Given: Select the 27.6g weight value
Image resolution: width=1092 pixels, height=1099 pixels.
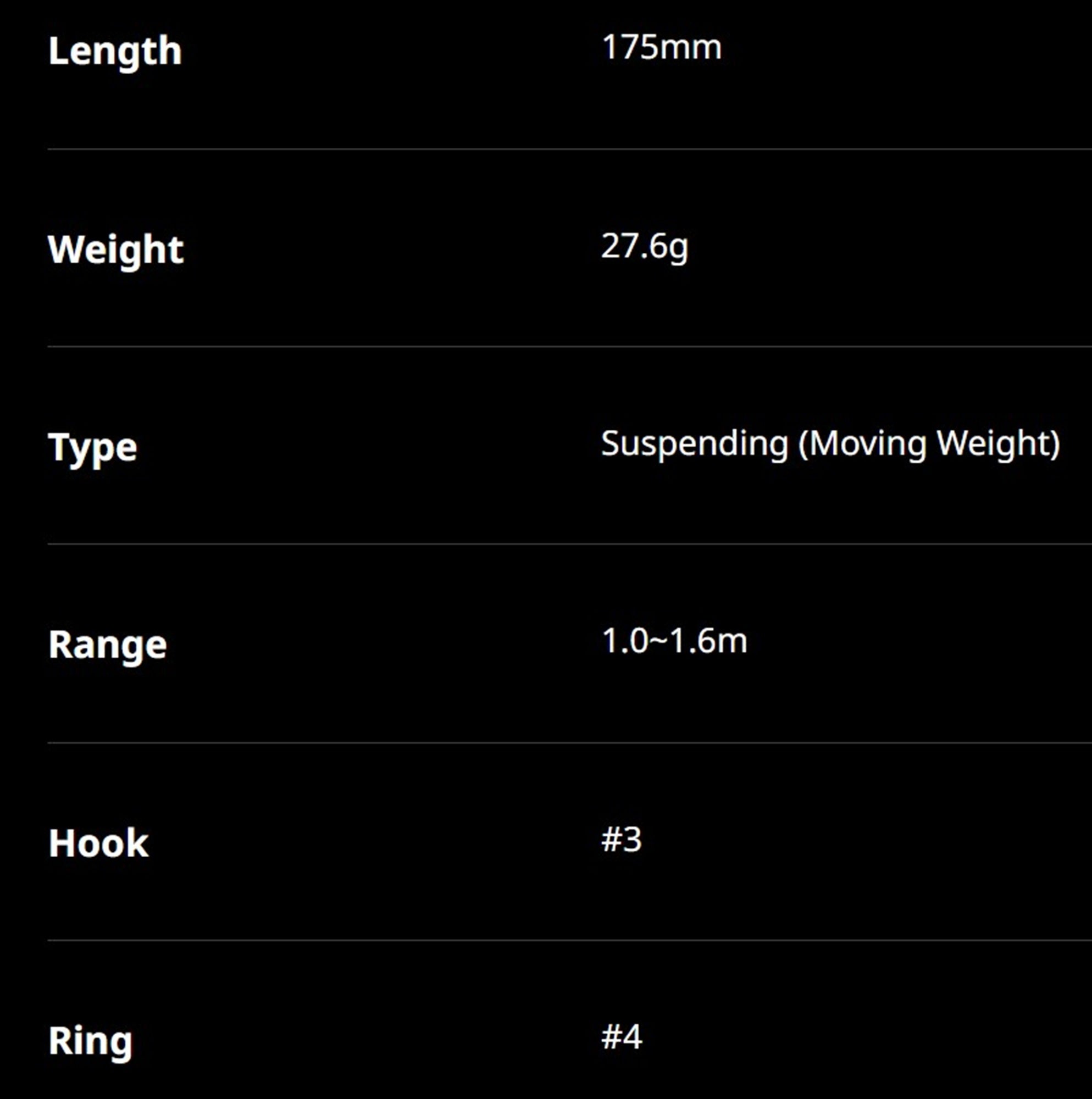Looking at the screenshot, I should 645,247.
